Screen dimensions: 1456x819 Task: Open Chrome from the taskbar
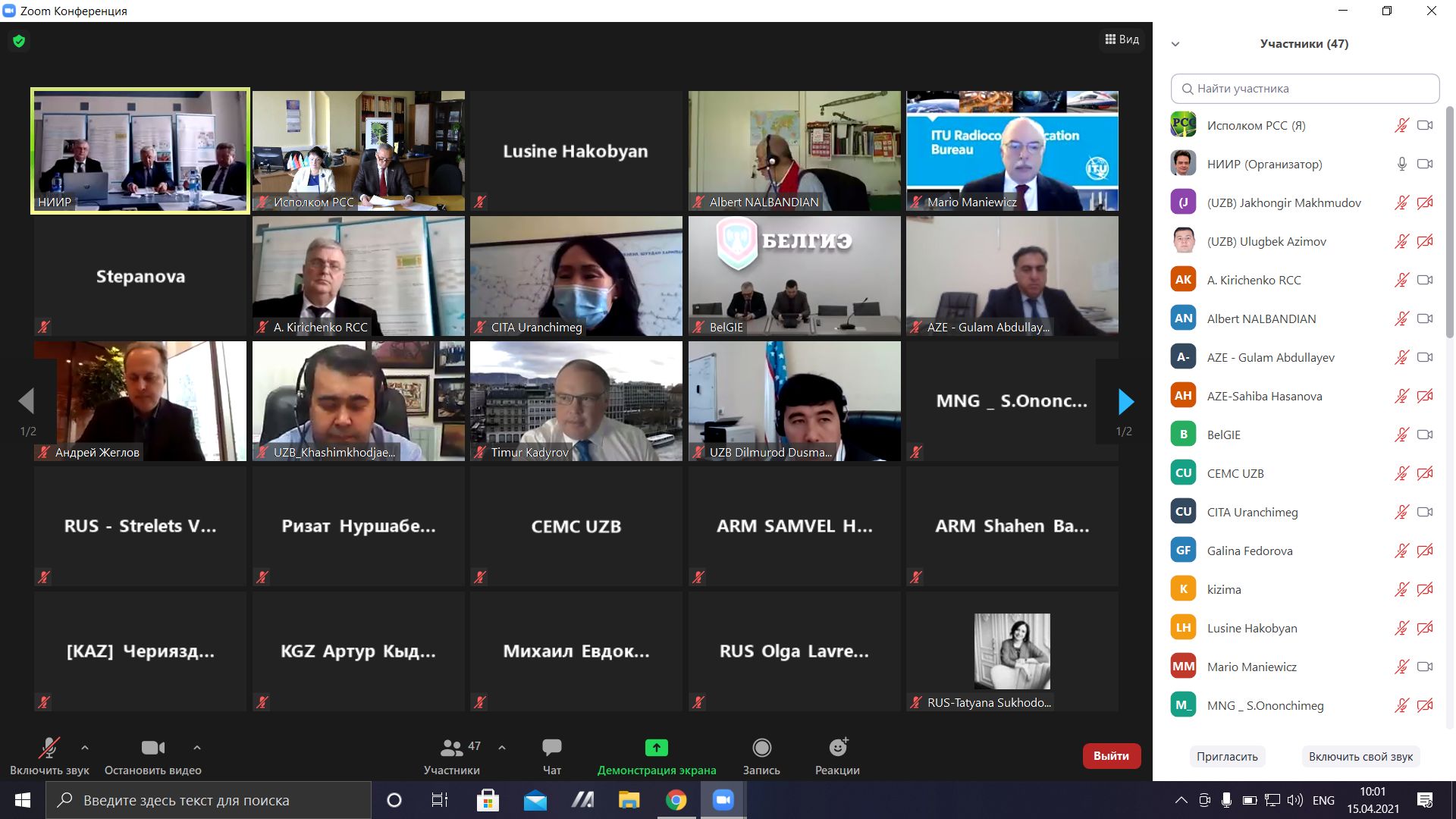pyautogui.click(x=676, y=800)
